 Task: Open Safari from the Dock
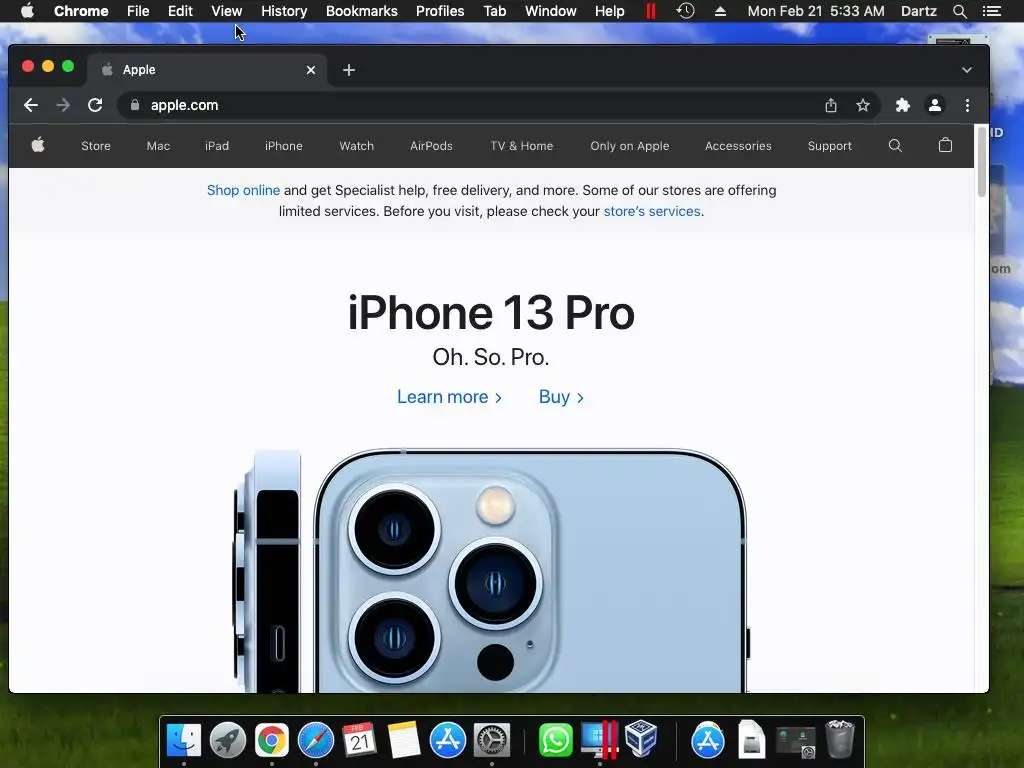(x=315, y=739)
